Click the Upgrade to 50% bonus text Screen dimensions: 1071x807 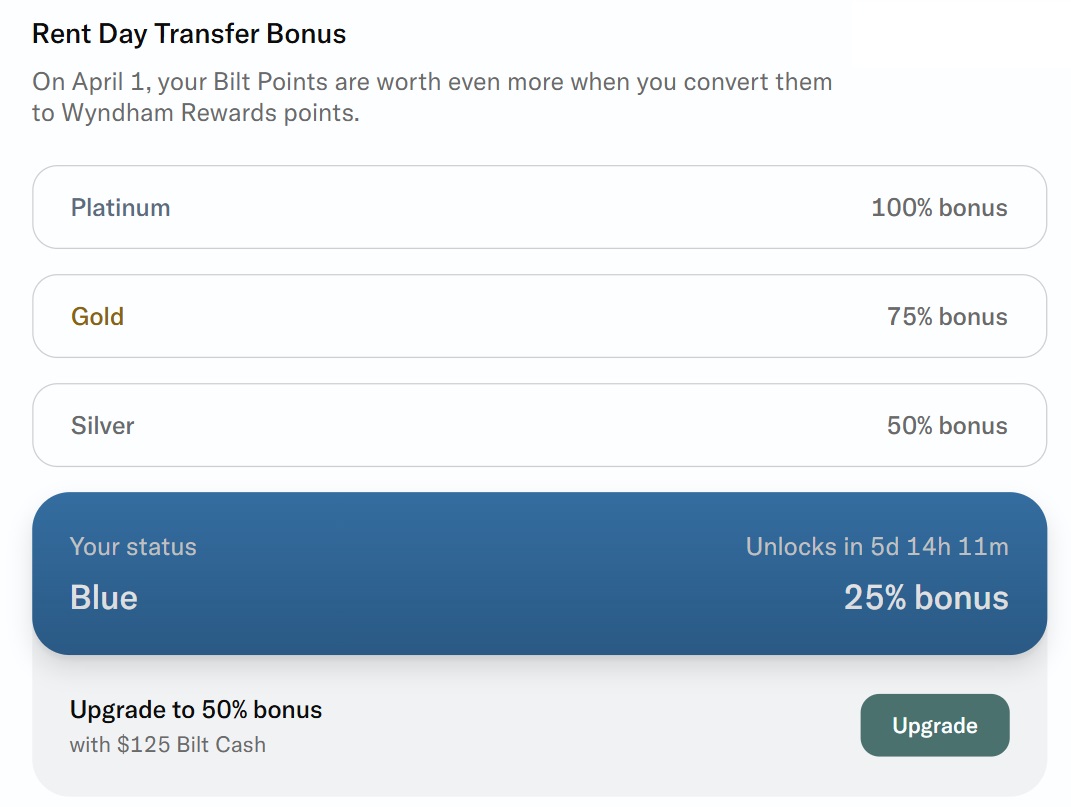[x=196, y=709]
